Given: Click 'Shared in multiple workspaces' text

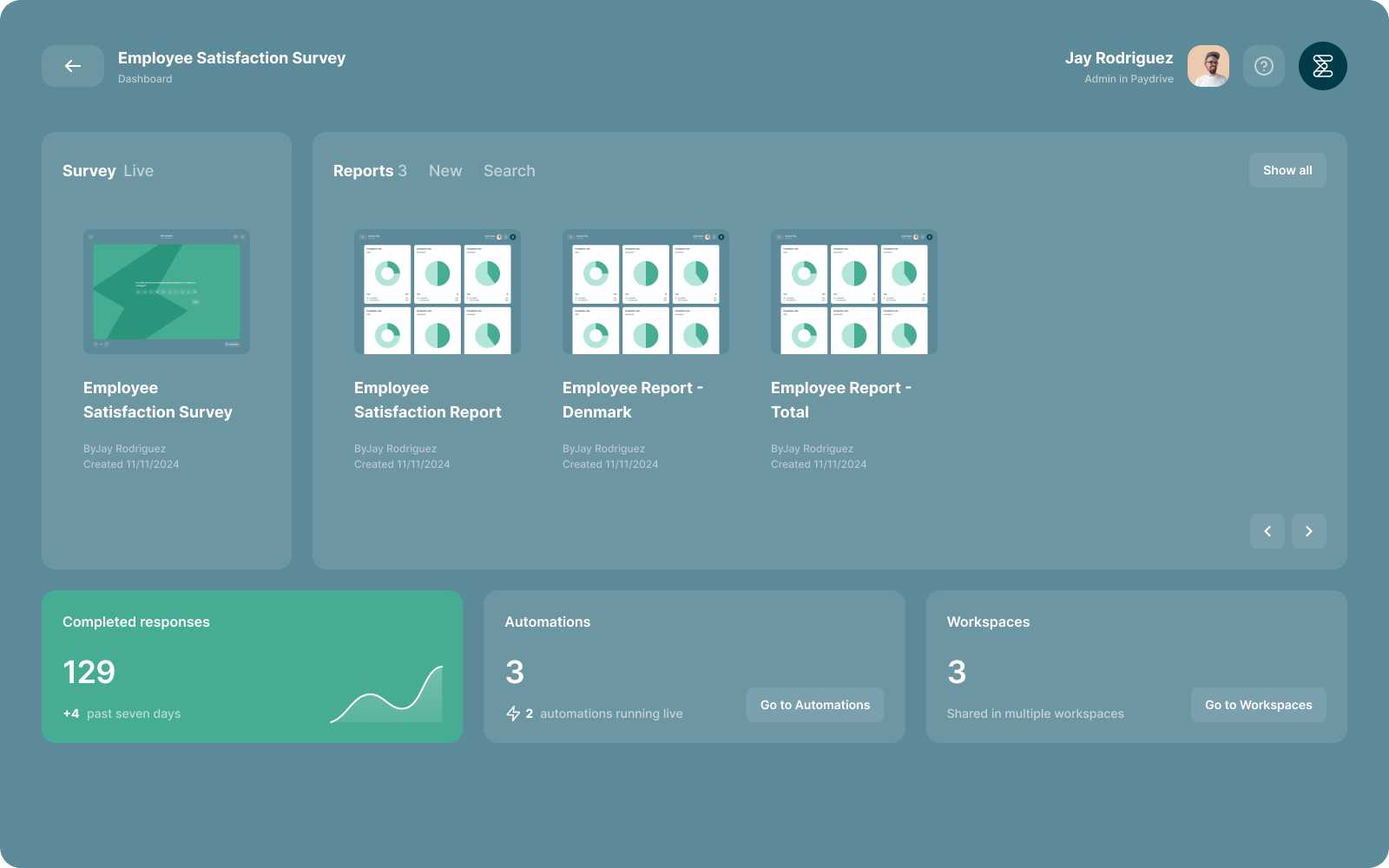Looking at the screenshot, I should click(1036, 713).
